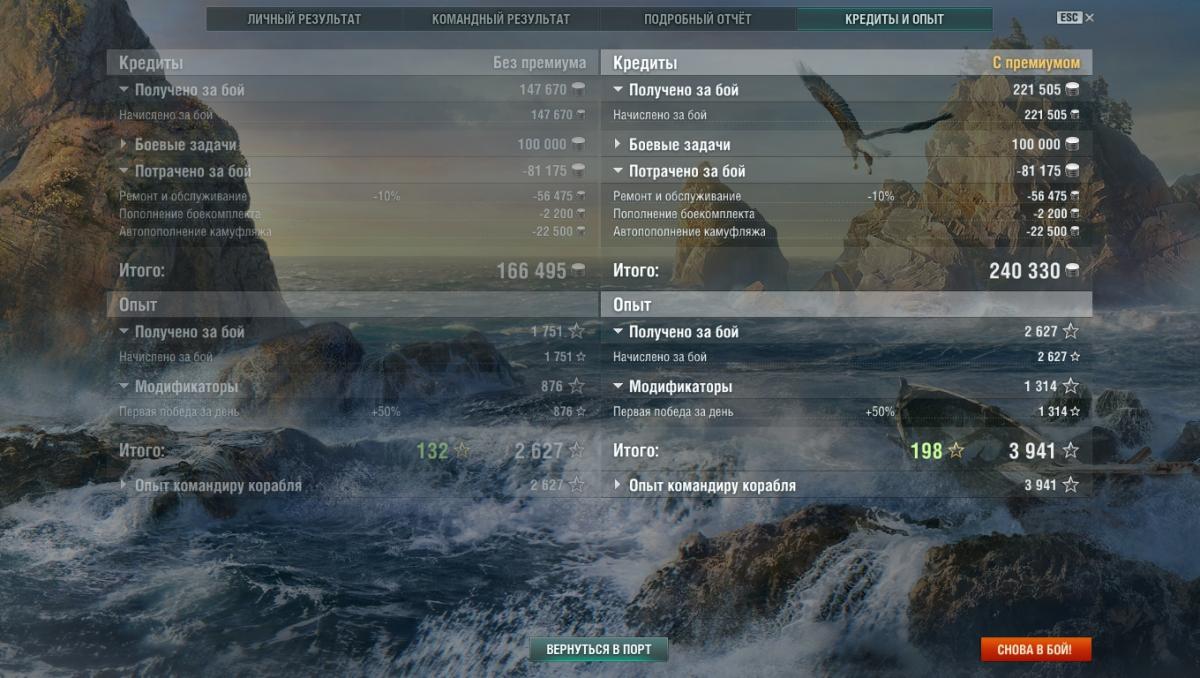Screen dimensions: 1200x678
Task: Click the star icon next to 132
Action: (x=462, y=451)
